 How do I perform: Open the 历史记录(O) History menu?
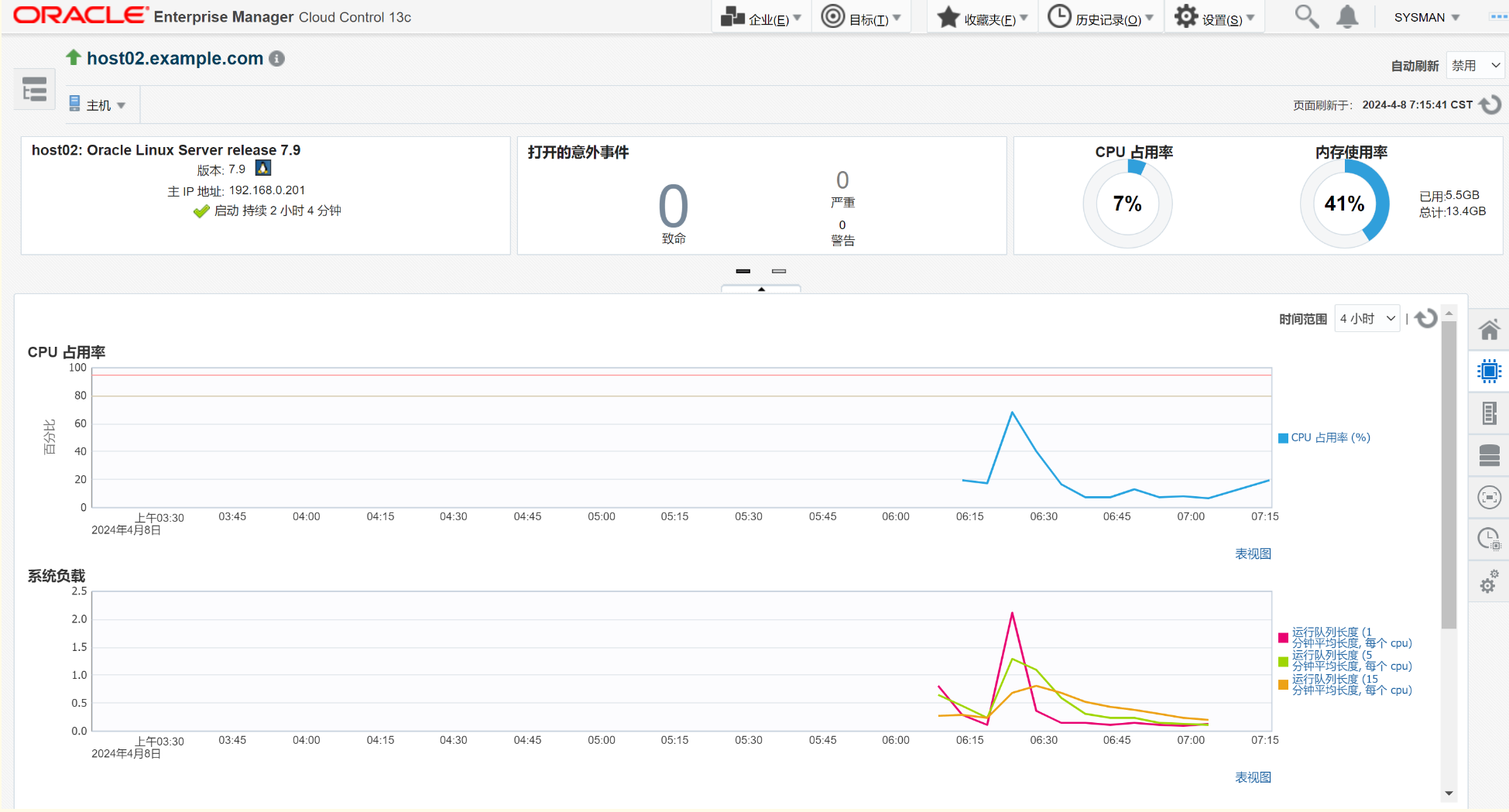[x=1099, y=17]
